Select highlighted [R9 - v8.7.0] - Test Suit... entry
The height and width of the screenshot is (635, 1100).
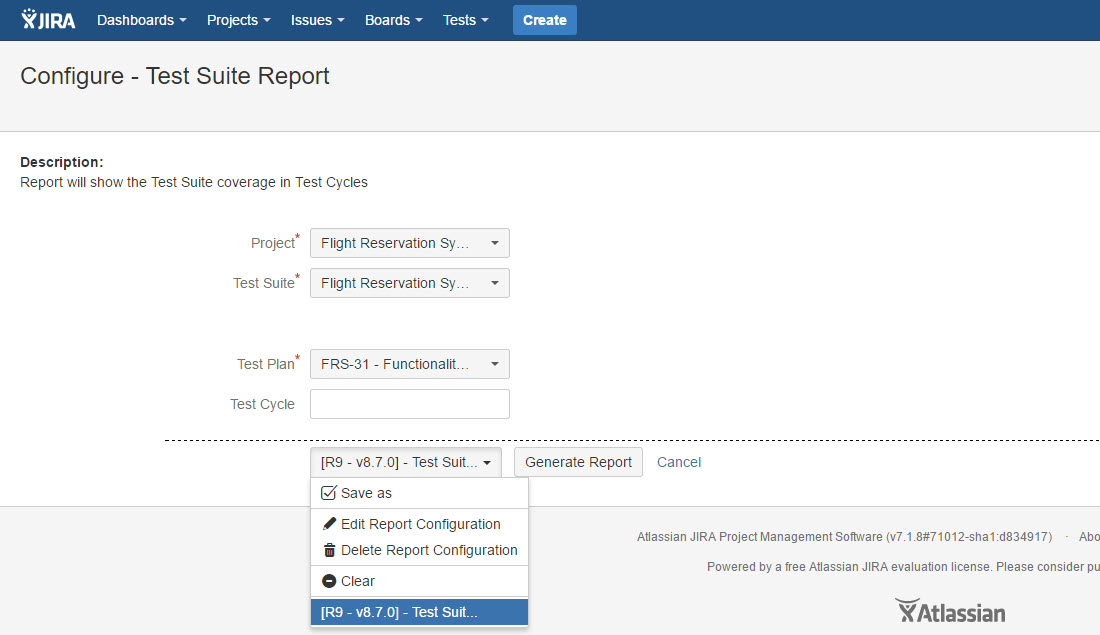pos(420,612)
